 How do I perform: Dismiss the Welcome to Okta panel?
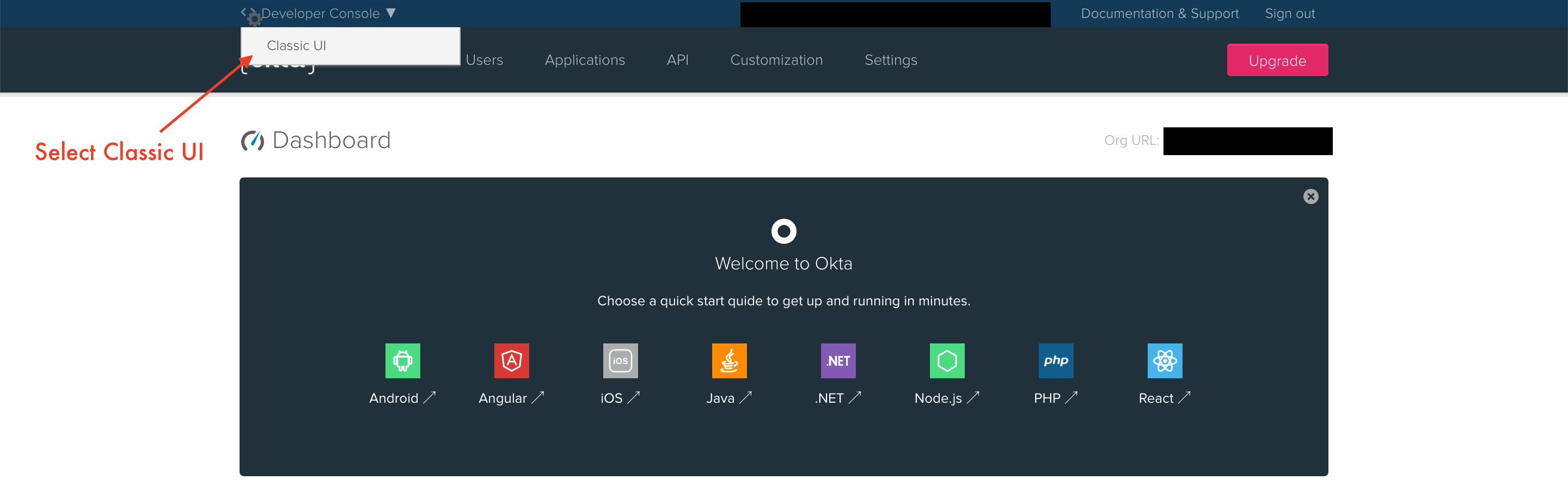[x=1310, y=196]
